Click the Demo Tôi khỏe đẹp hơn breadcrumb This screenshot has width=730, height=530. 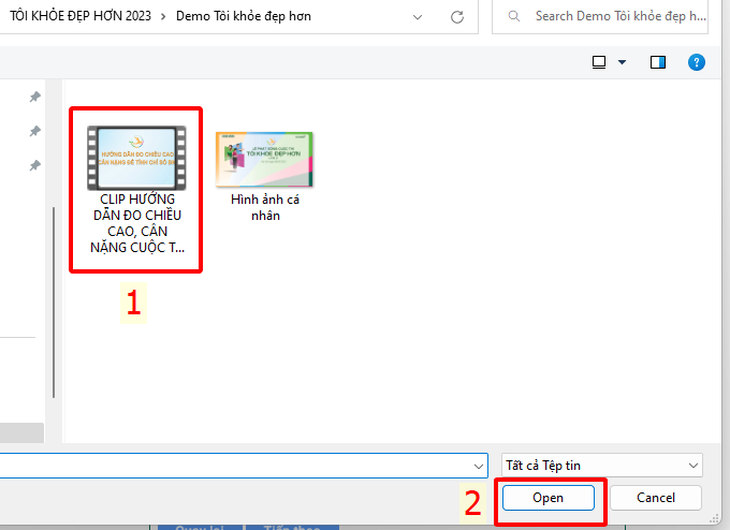click(243, 16)
